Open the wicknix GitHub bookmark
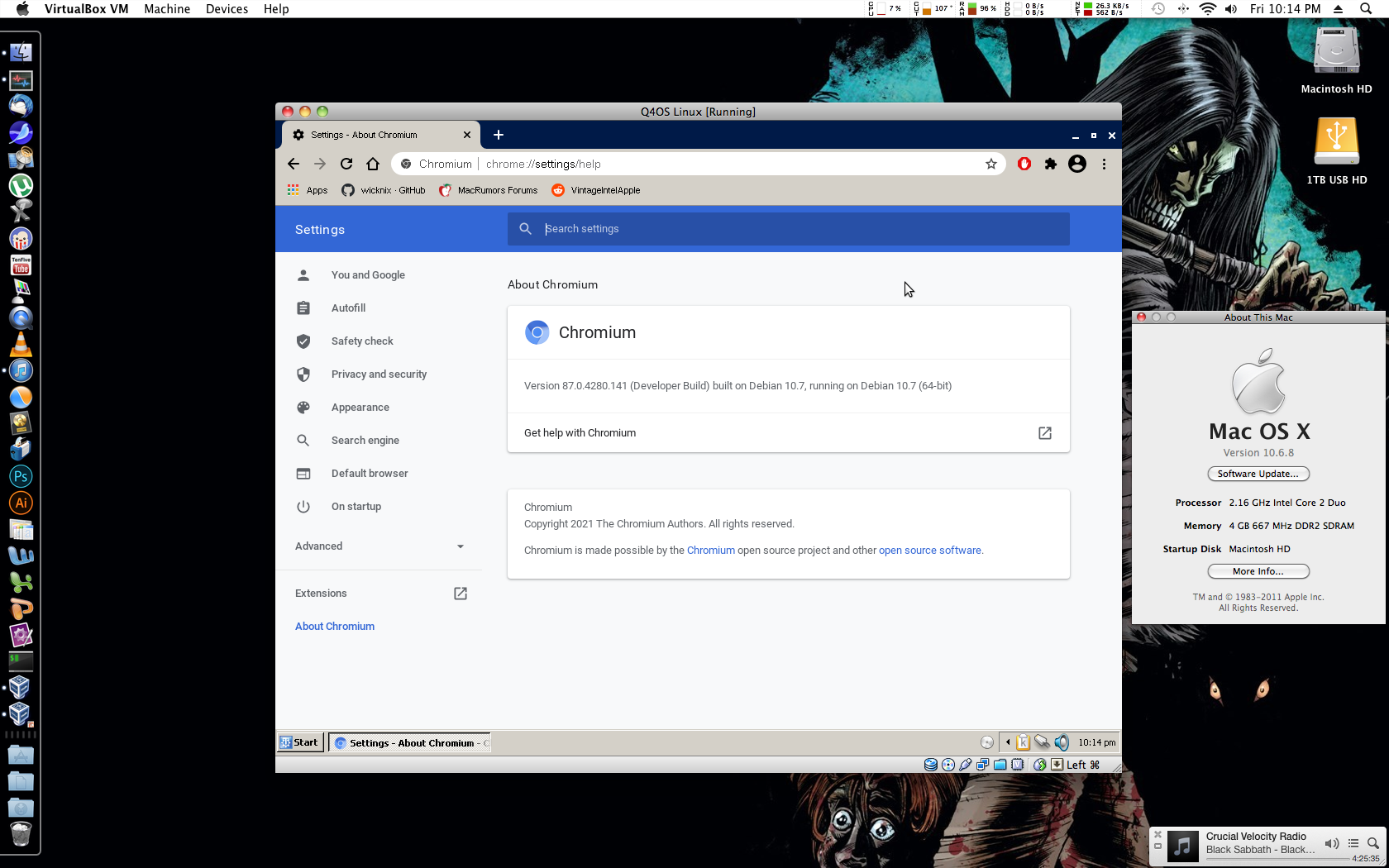The image size is (1389, 868). tap(384, 190)
